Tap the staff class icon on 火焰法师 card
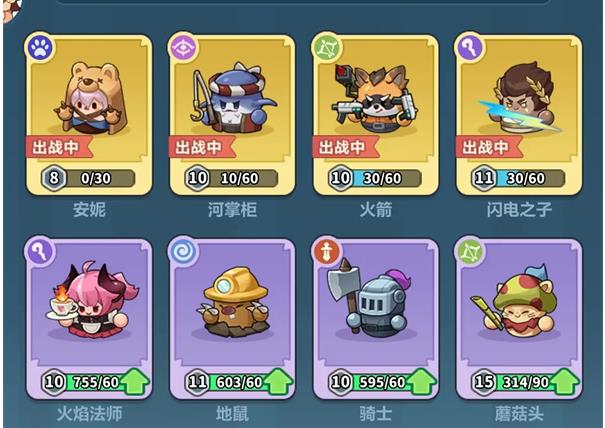The height and width of the screenshot is (428, 605). (41, 251)
